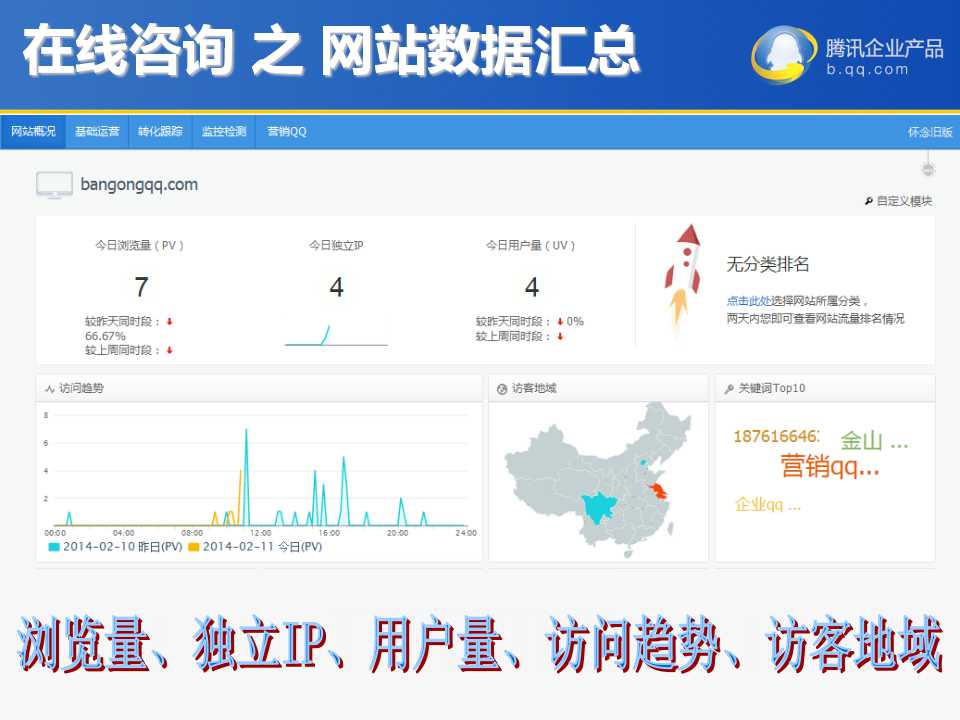This screenshot has width=960, height=720.
Task: Switch to the 基础运营 tab
Action: pyautogui.click(x=97, y=132)
